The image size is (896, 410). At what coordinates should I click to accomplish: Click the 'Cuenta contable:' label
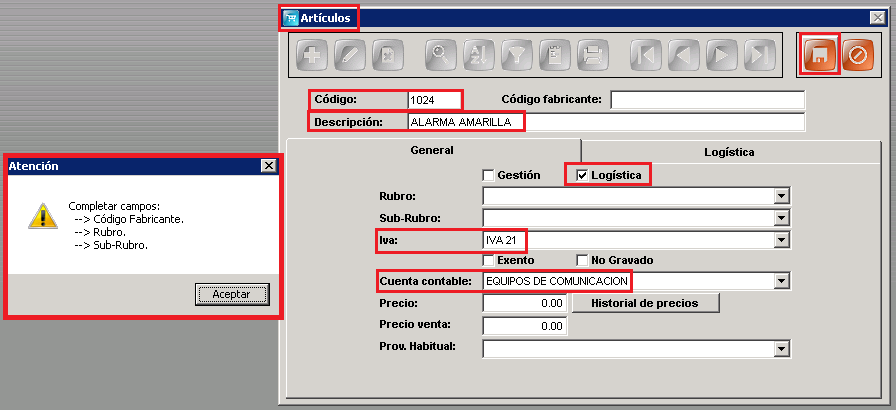point(426,281)
